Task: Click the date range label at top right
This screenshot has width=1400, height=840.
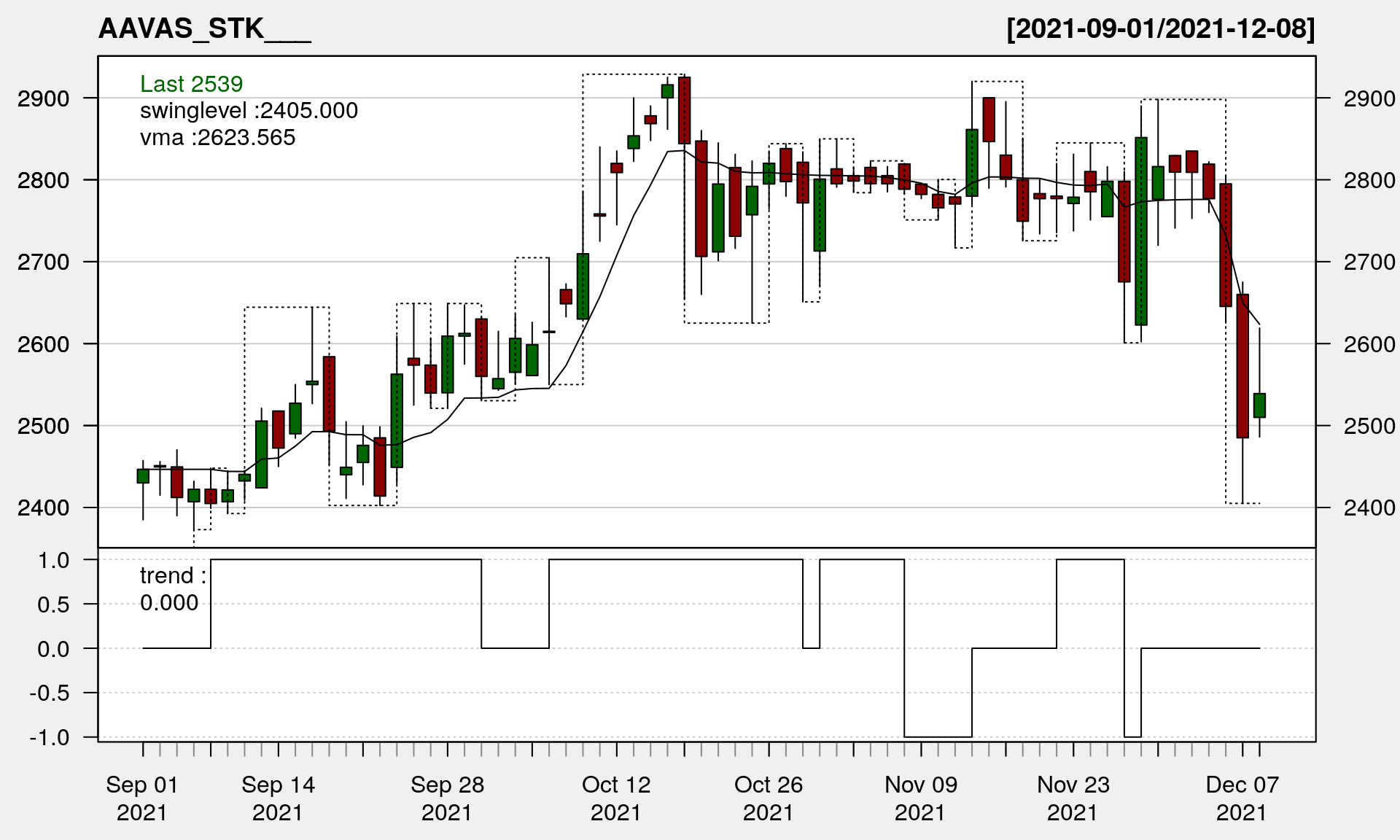Action: (x=1160, y=29)
